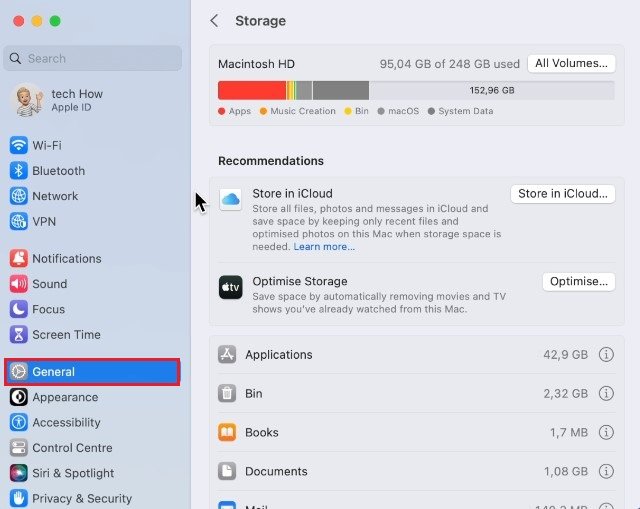Click the Search field
Screen dimensions: 640x509
pos(93,59)
